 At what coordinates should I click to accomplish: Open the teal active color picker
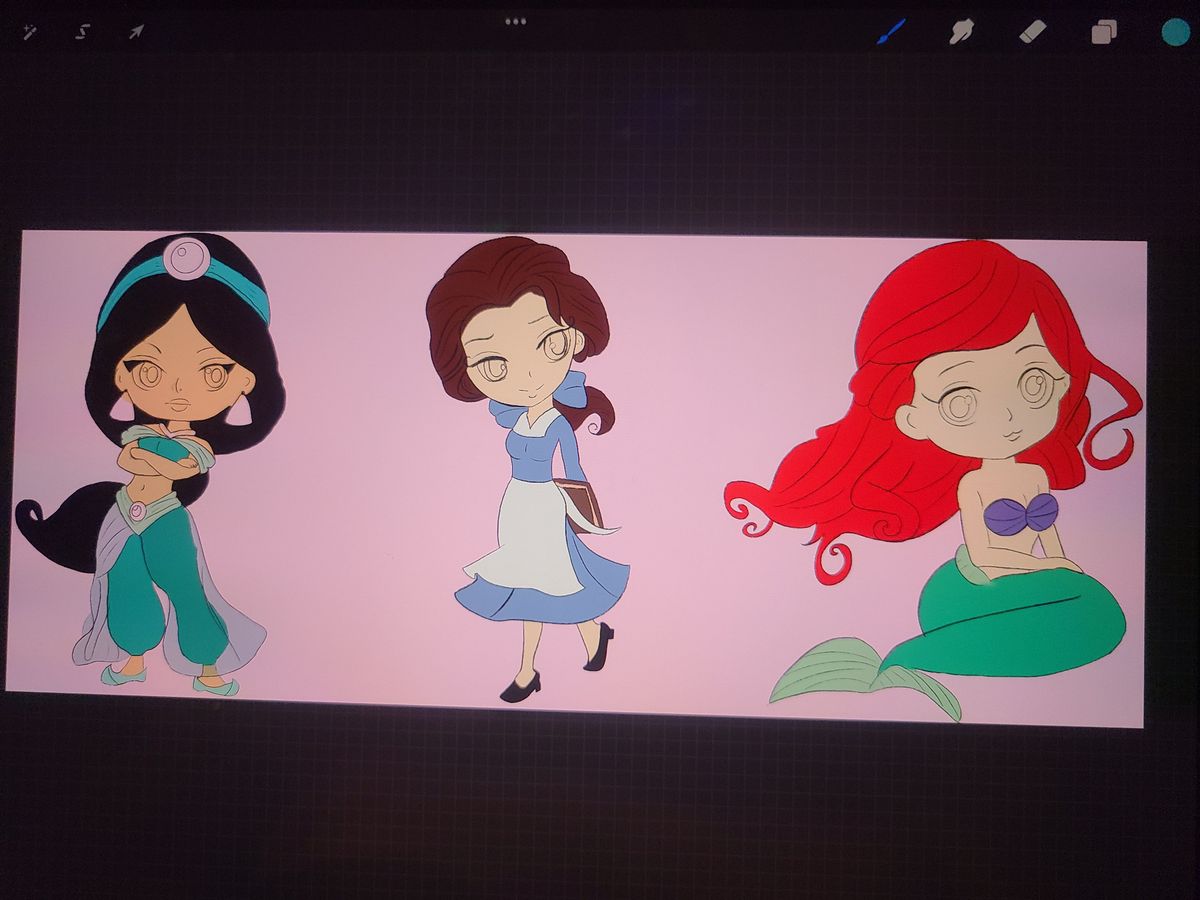pyautogui.click(x=1175, y=32)
